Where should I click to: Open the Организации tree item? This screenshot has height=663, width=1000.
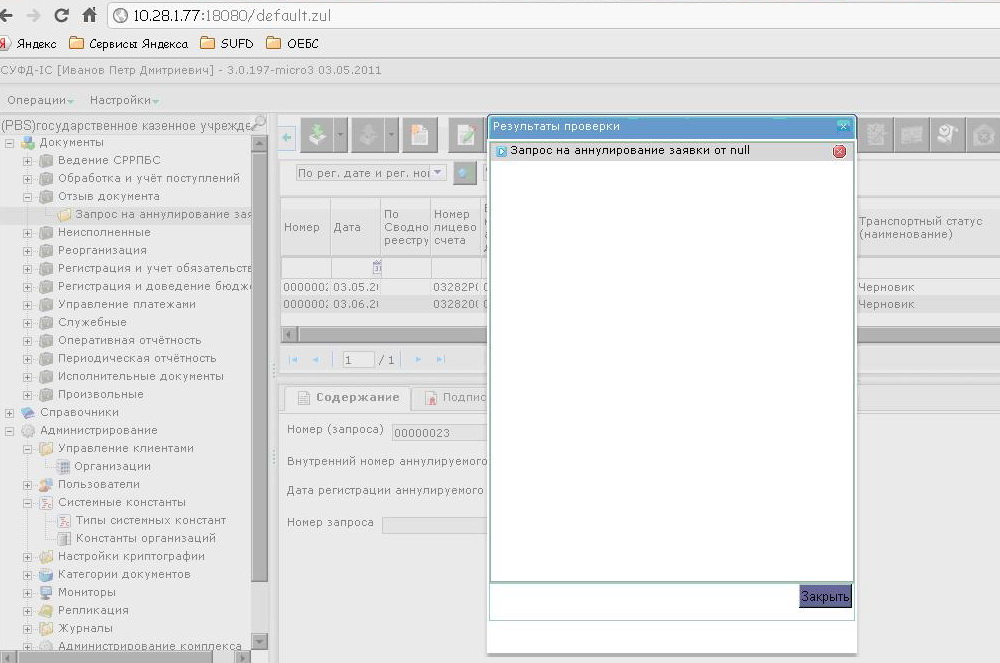tap(112, 466)
